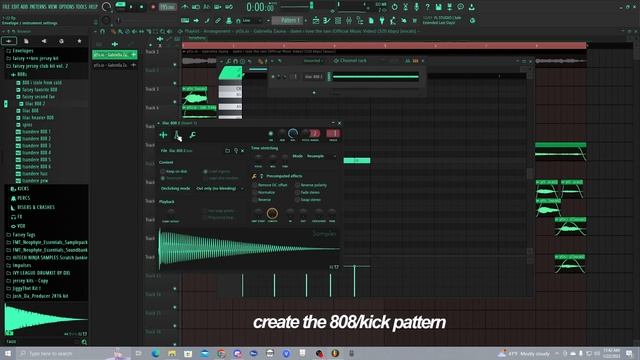Toggle Remove DC offset checkbox
The width and height of the screenshot is (640, 360).
(x=255, y=185)
